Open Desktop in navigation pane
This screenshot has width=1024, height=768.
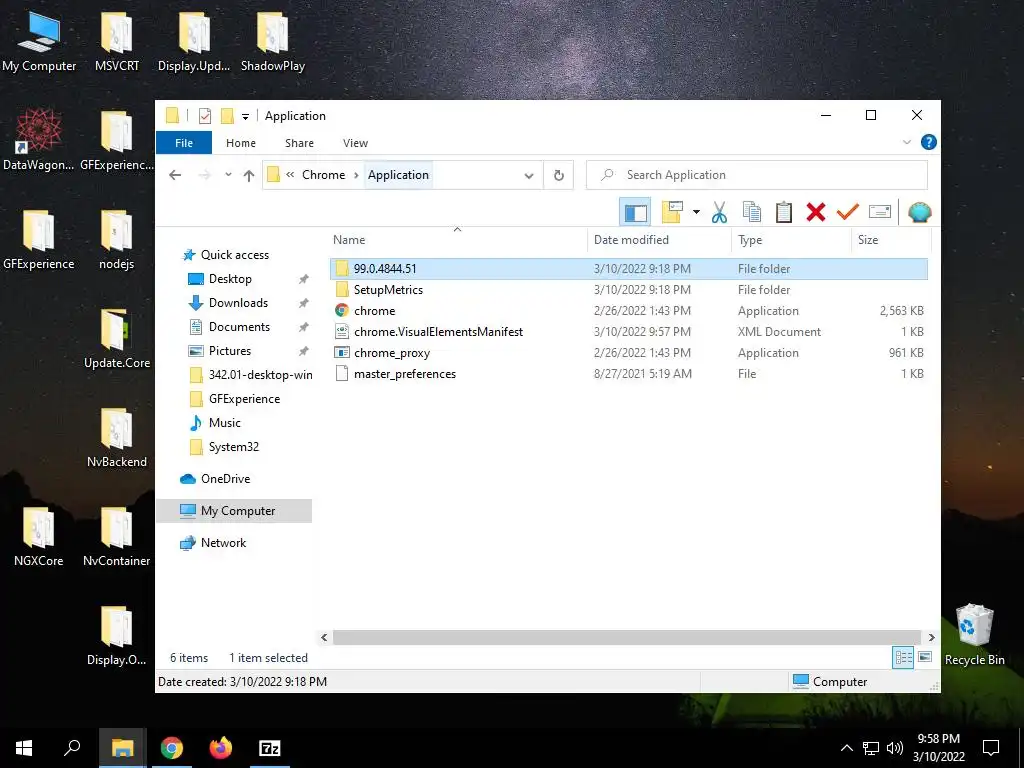pos(230,279)
